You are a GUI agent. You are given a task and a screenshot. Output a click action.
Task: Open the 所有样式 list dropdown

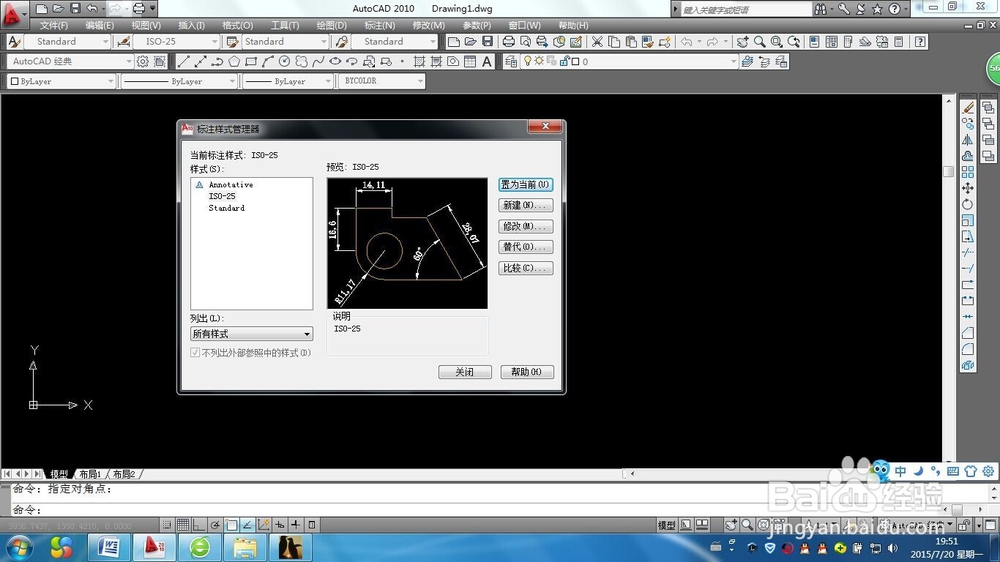(251, 334)
